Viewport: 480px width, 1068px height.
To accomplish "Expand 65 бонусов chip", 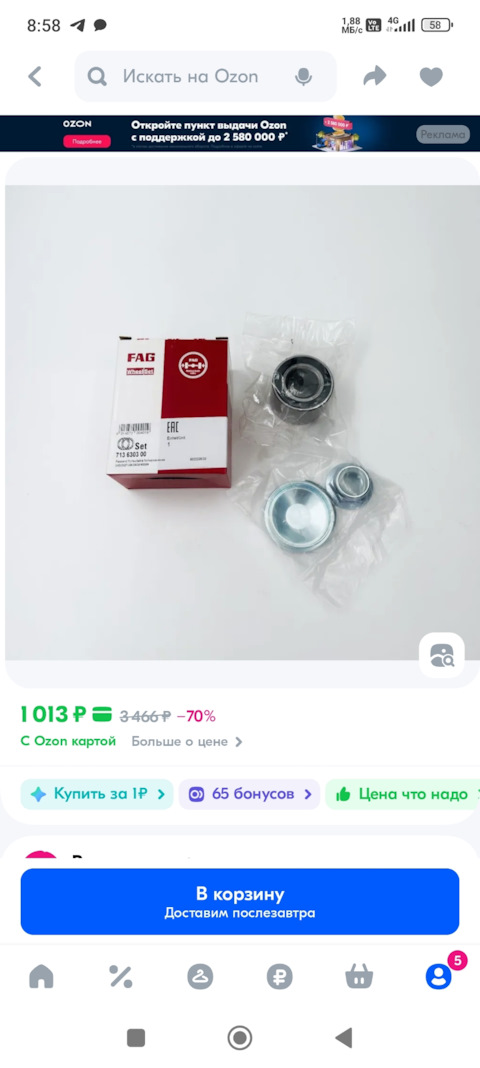I will tap(249, 794).
